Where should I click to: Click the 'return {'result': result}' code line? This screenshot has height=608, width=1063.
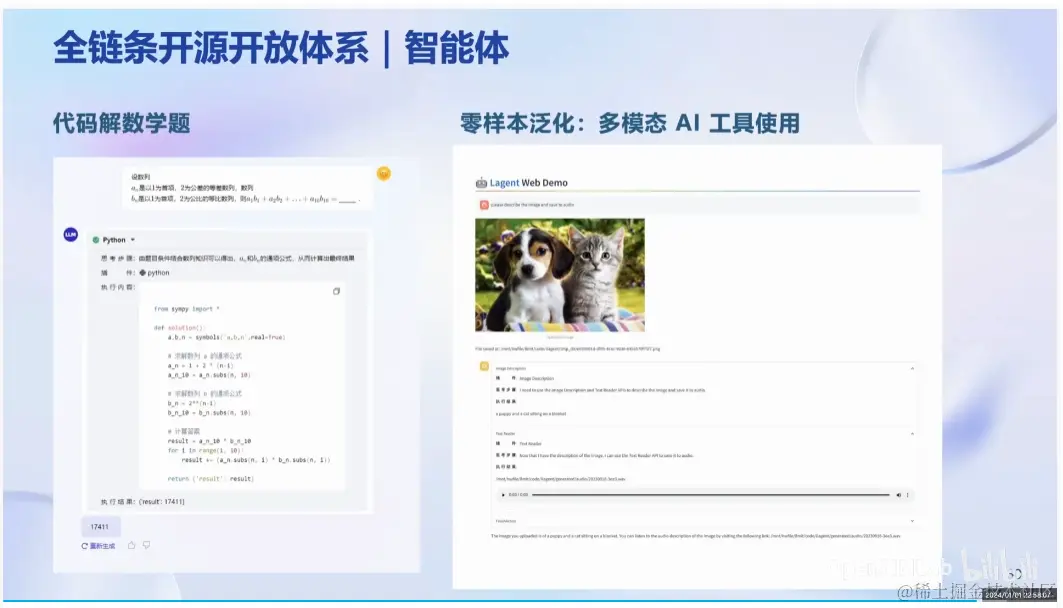tap(210, 479)
